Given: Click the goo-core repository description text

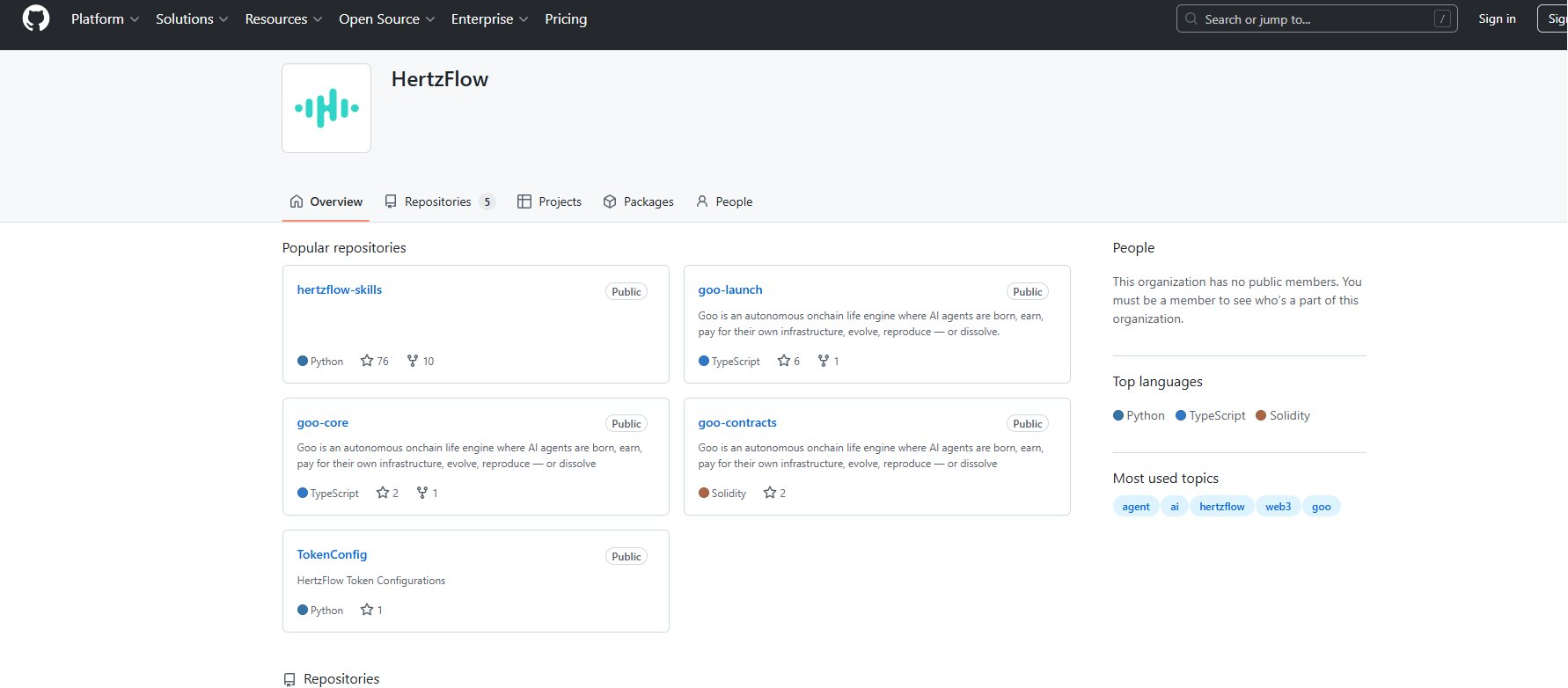Looking at the screenshot, I should 470,456.
